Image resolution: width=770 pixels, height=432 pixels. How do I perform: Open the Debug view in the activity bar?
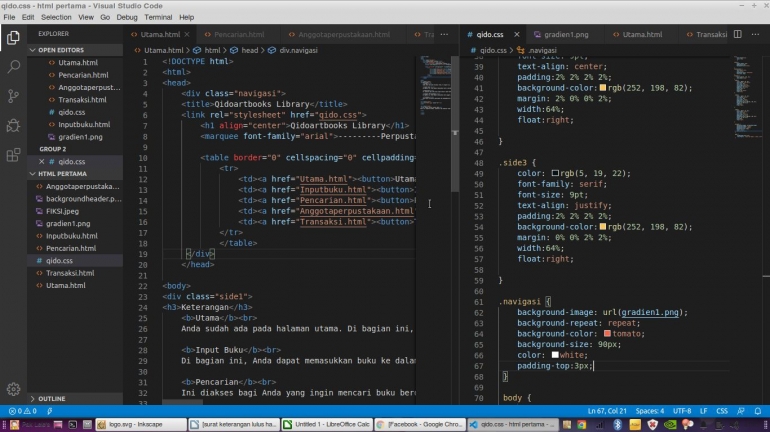[x=13, y=126]
